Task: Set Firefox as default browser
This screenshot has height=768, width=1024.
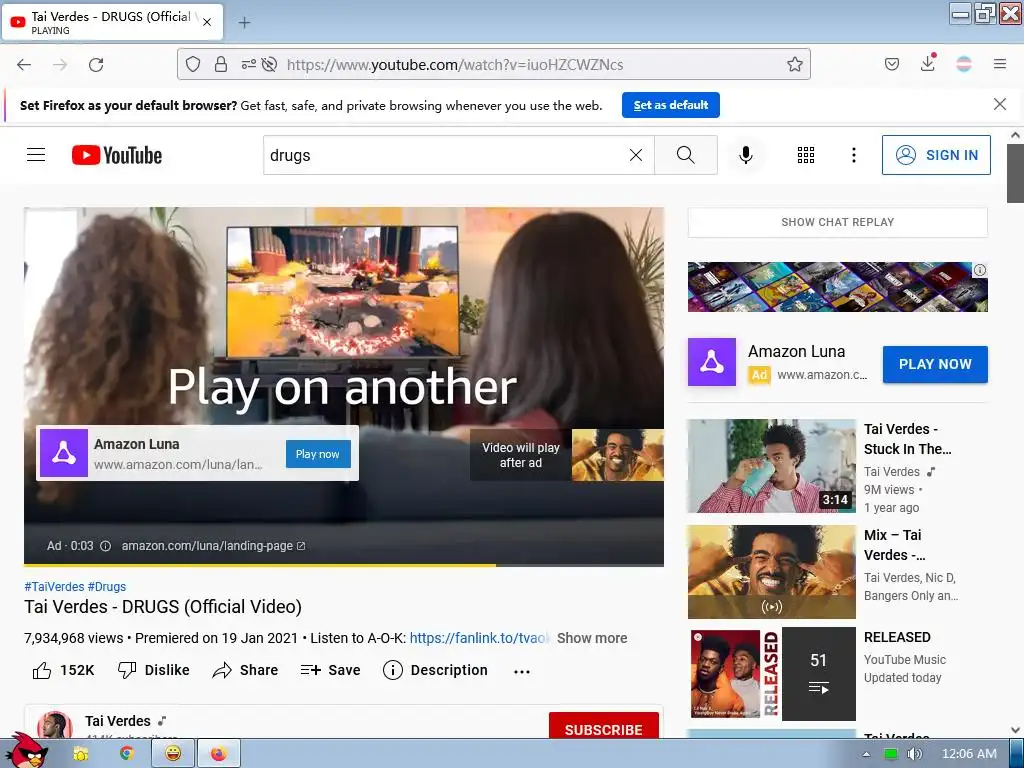Action: point(671,105)
